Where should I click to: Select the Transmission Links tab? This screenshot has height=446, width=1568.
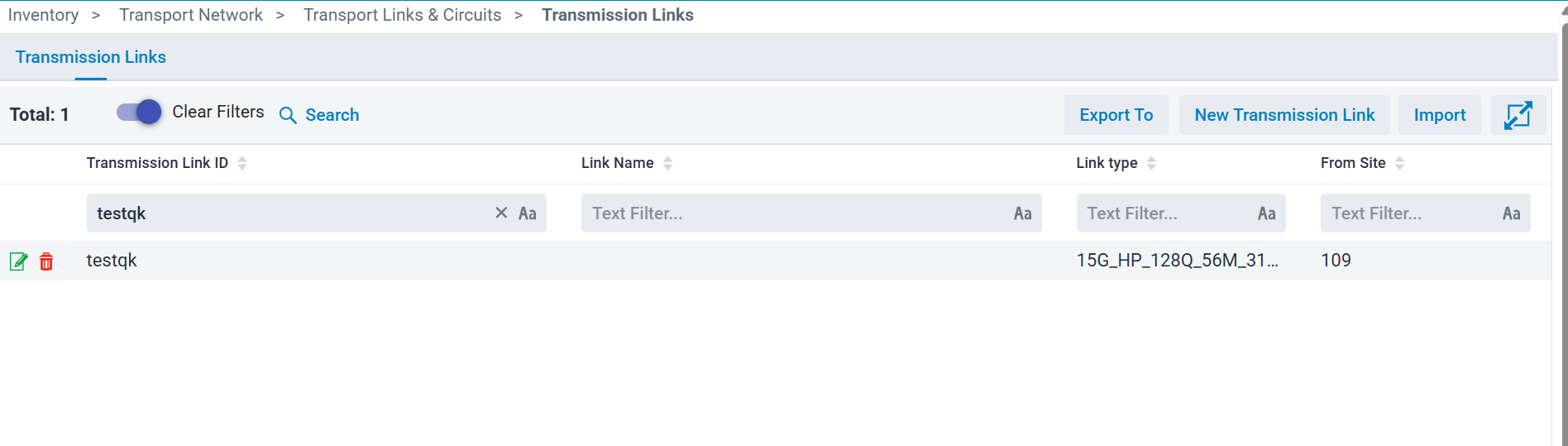(x=91, y=57)
